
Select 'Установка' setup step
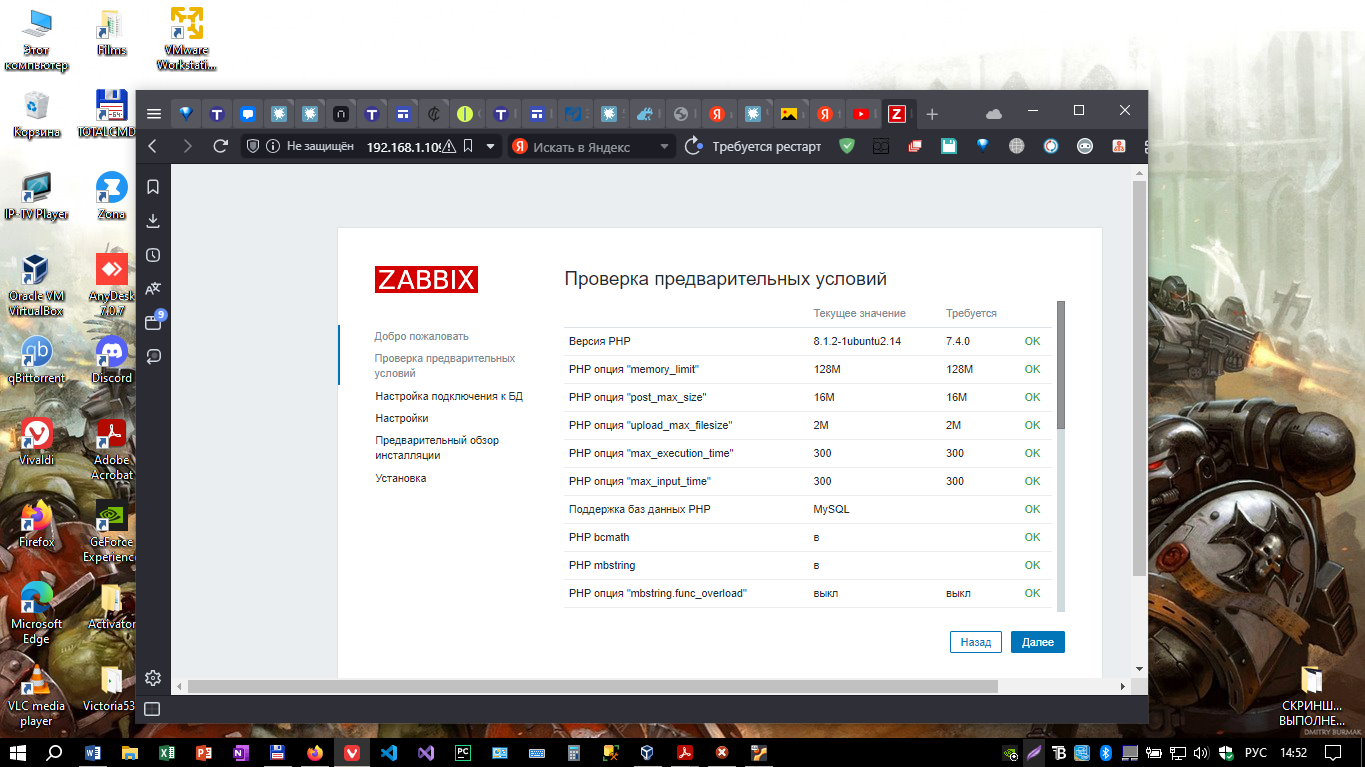[401, 478]
